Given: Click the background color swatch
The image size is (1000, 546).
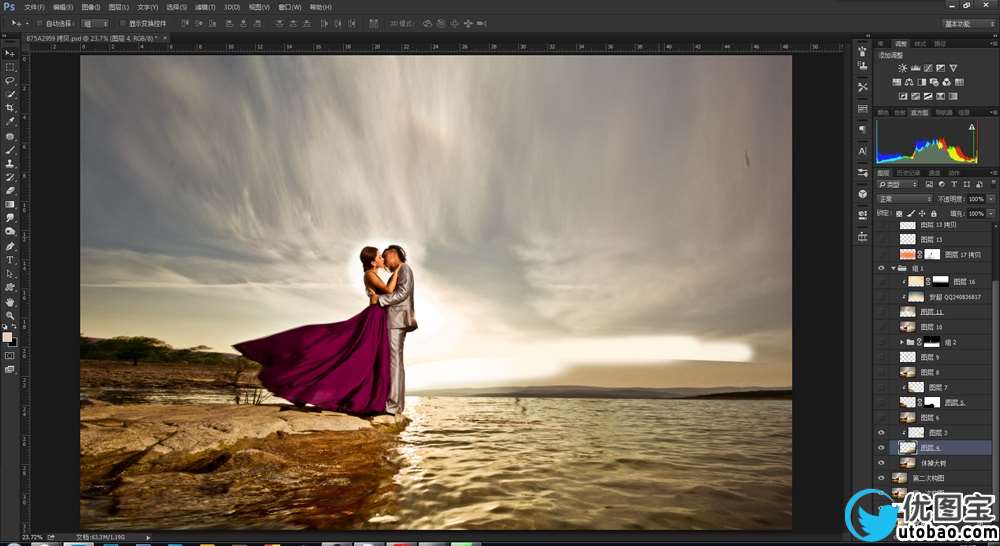Looking at the screenshot, I should pos(13,343).
